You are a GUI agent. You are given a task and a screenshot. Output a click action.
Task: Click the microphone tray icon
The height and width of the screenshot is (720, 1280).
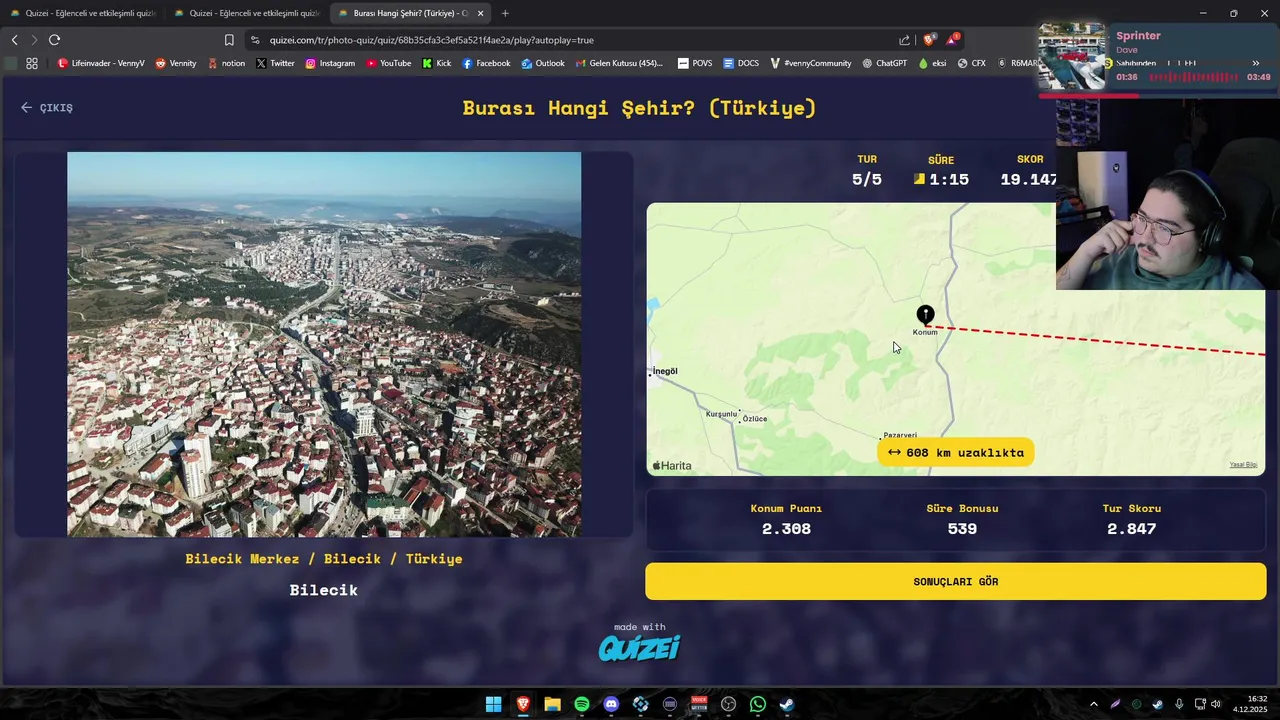point(1179,704)
